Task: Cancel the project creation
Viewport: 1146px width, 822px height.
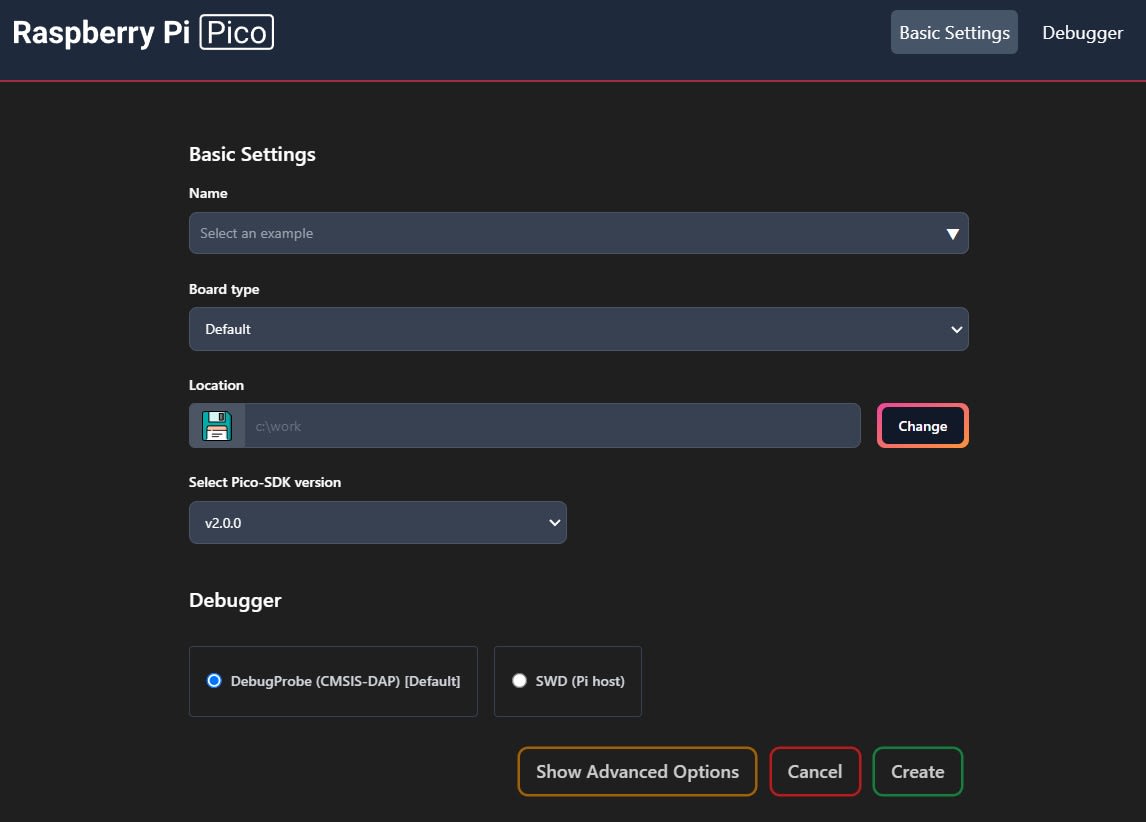Action: [815, 772]
